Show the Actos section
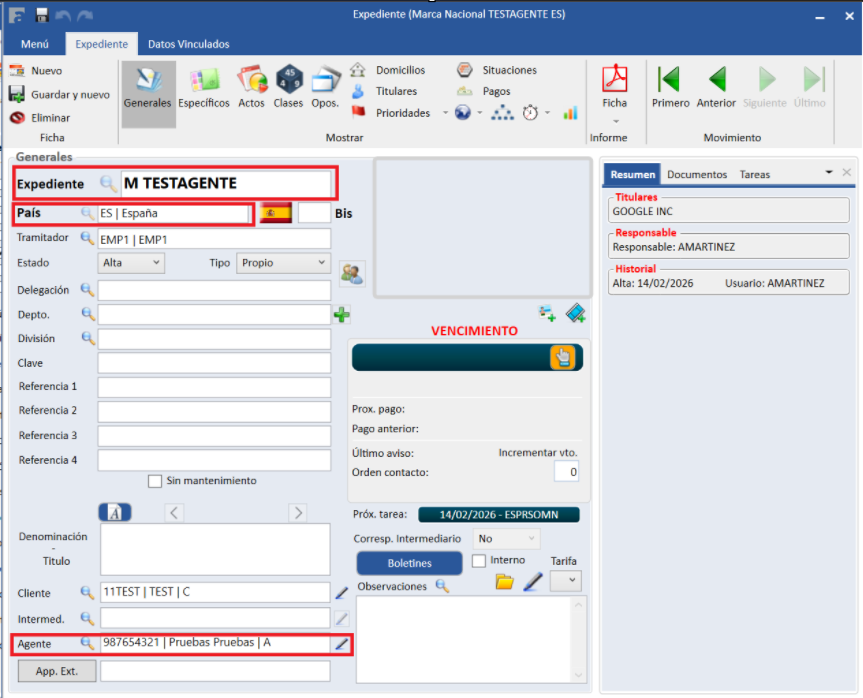 pyautogui.click(x=252, y=86)
